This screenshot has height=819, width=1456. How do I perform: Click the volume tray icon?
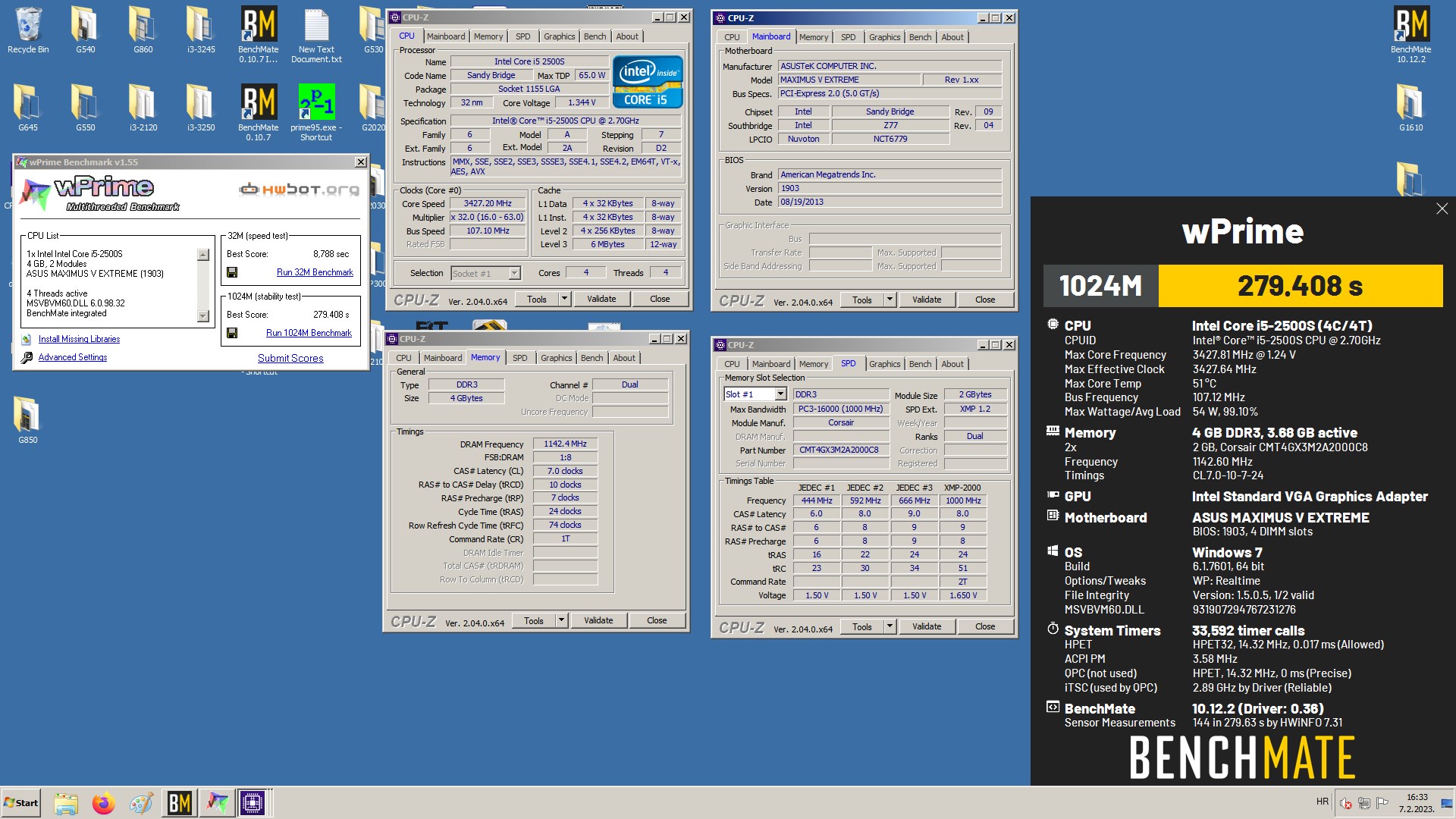tap(1346, 803)
